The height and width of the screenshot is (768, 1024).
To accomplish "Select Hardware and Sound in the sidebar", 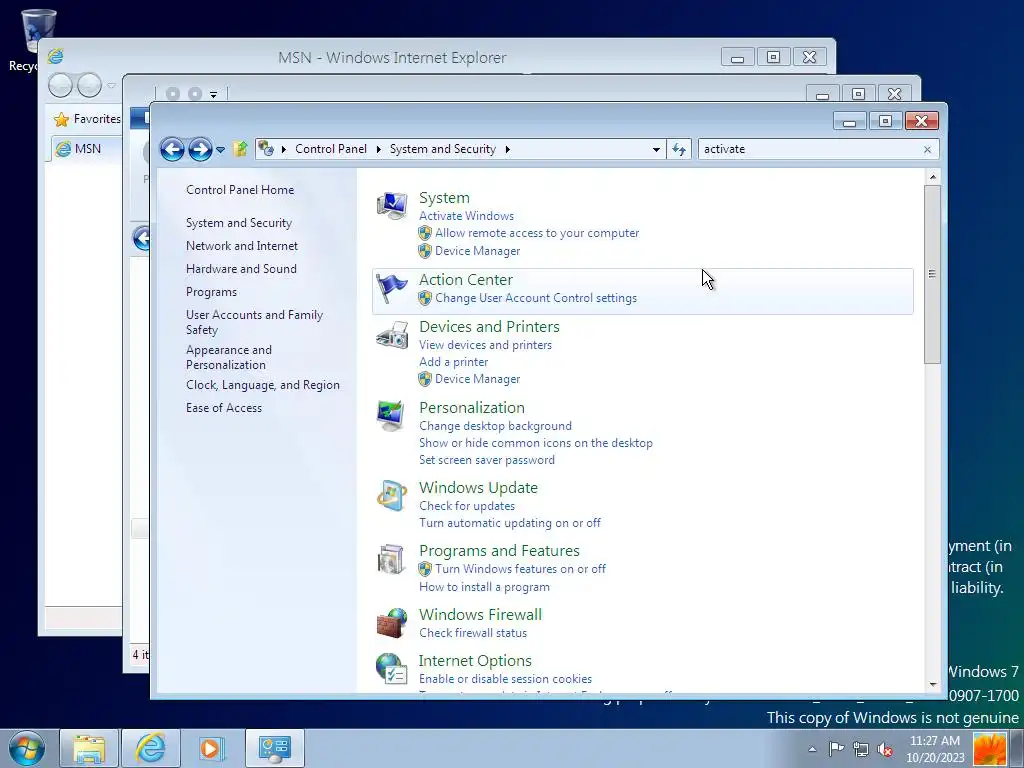I will pyautogui.click(x=241, y=269).
